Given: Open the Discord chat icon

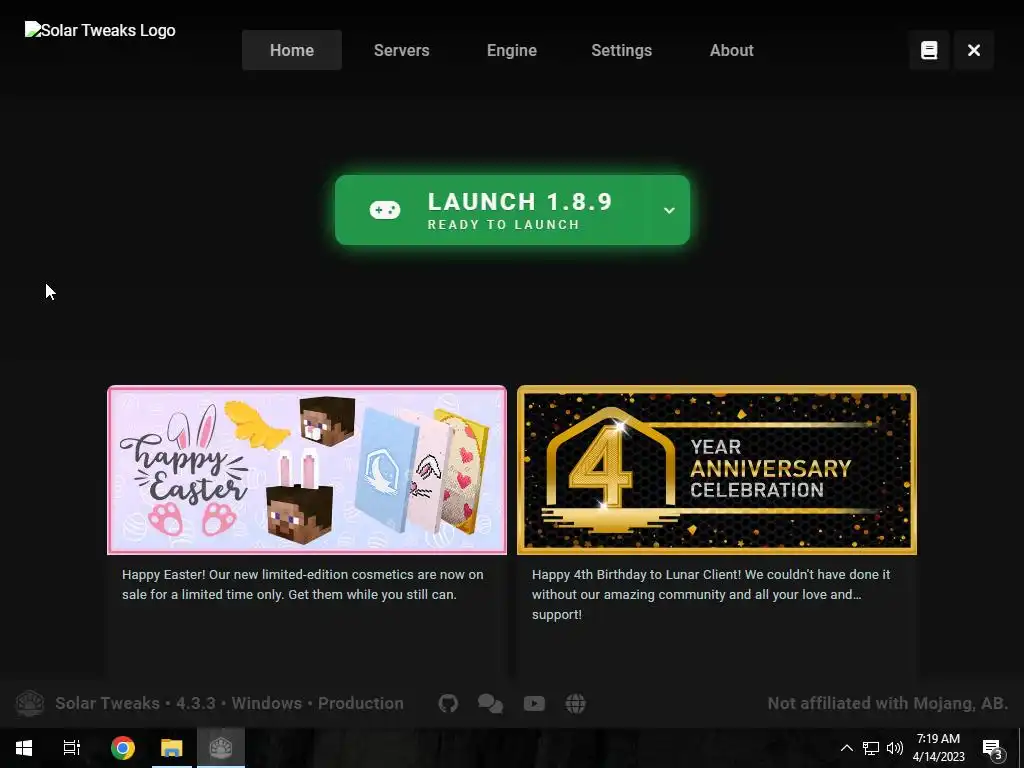Looking at the screenshot, I should tap(490, 703).
